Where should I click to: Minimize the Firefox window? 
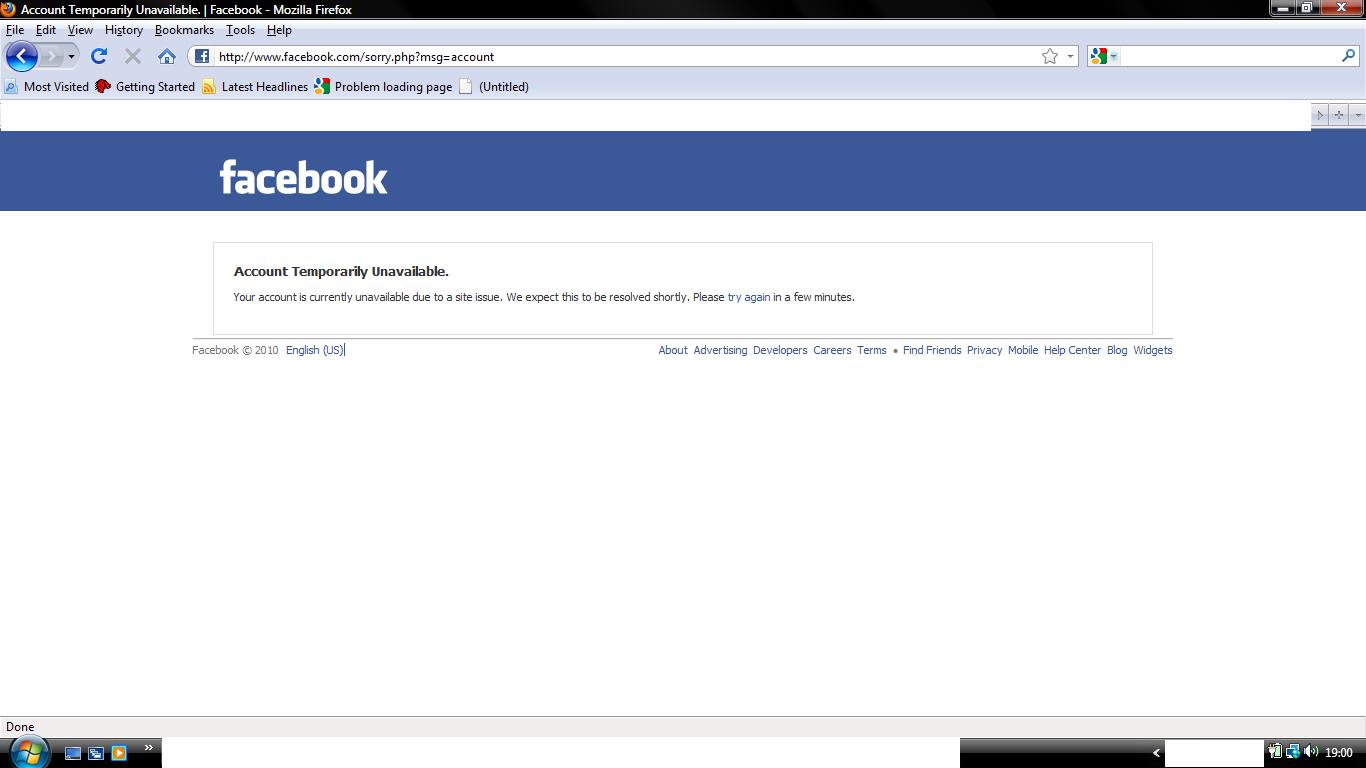[x=1284, y=8]
